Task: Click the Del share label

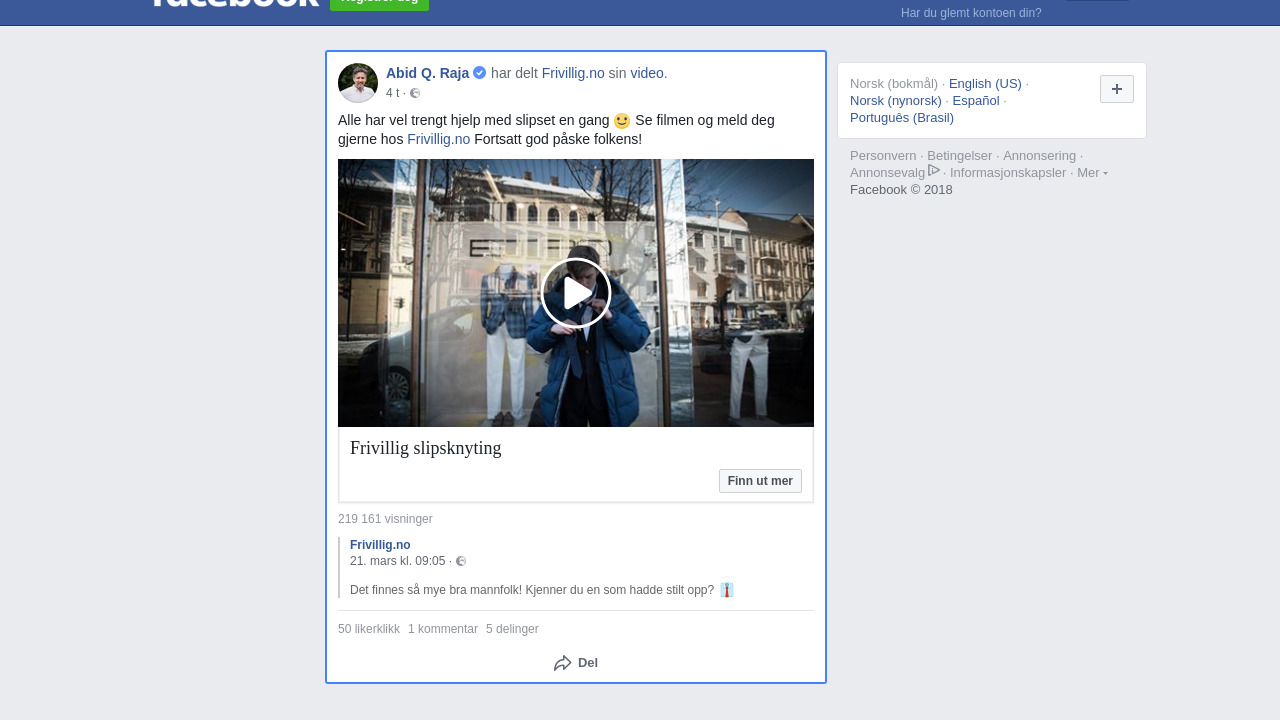Action: [588, 663]
